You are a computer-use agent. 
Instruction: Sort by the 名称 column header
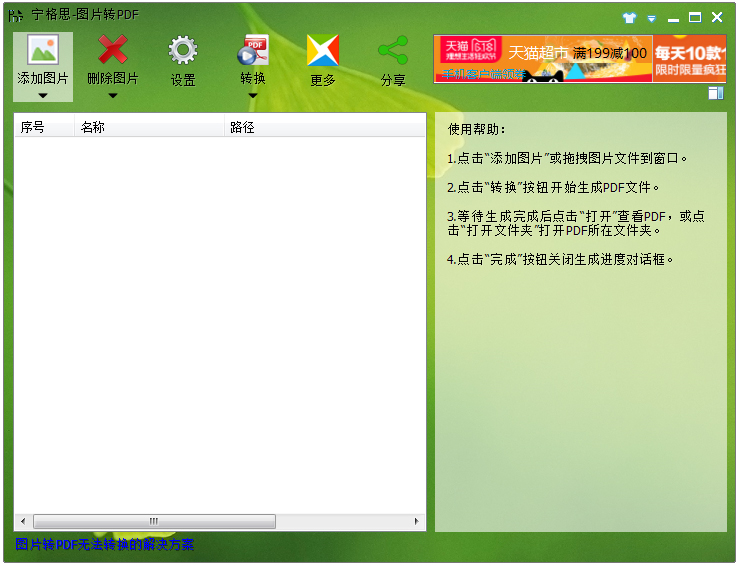(x=149, y=127)
